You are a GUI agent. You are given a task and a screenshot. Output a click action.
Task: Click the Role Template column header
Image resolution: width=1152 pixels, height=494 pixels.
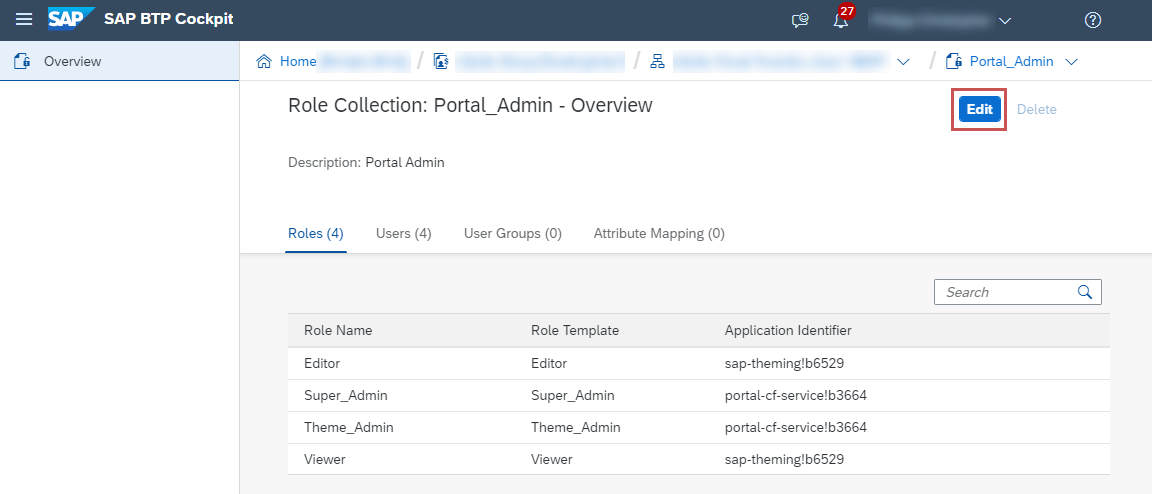575,330
